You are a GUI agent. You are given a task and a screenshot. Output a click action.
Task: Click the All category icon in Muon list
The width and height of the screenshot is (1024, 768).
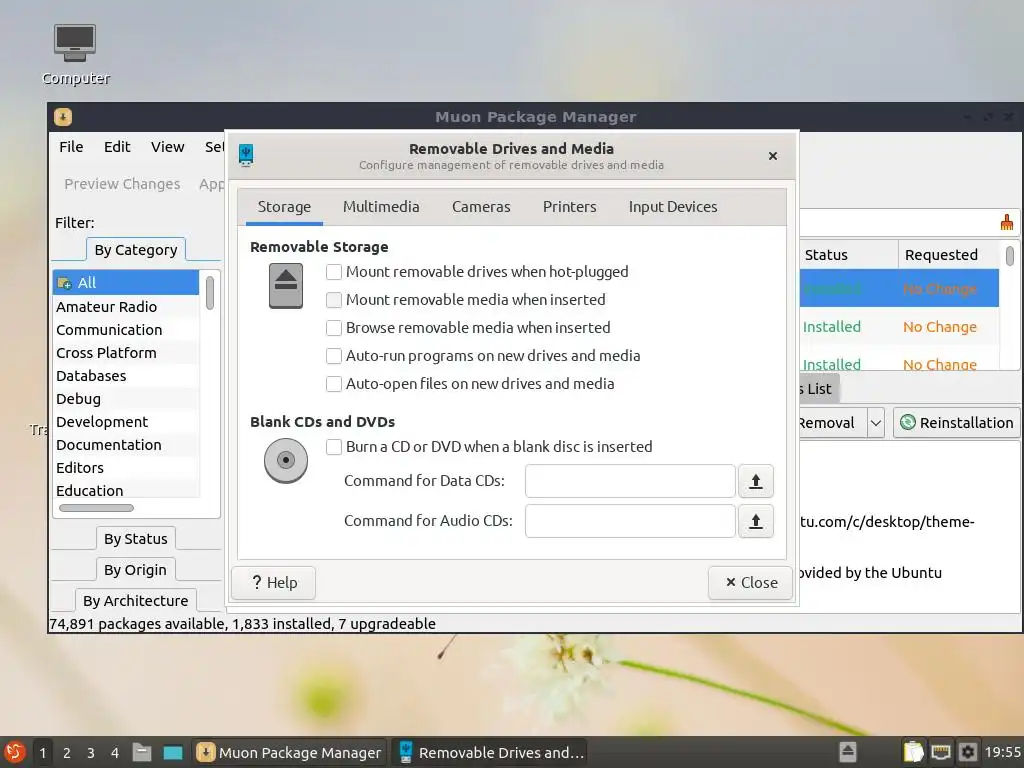(x=64, y=283)
